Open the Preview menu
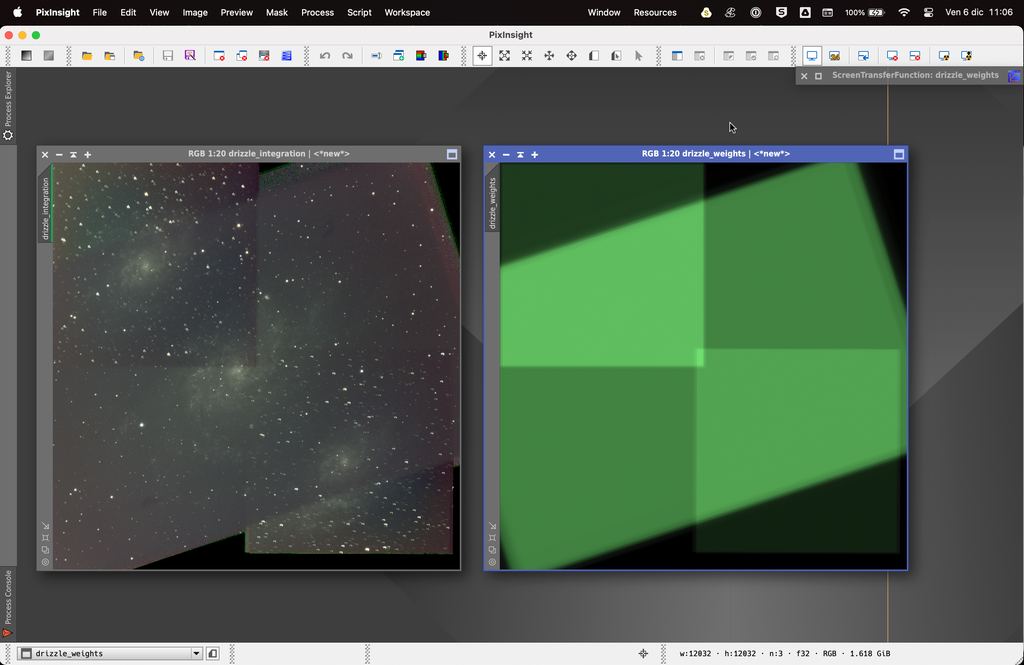The width and height of the screenshot is (1024, 665). (x=236, y=12)
